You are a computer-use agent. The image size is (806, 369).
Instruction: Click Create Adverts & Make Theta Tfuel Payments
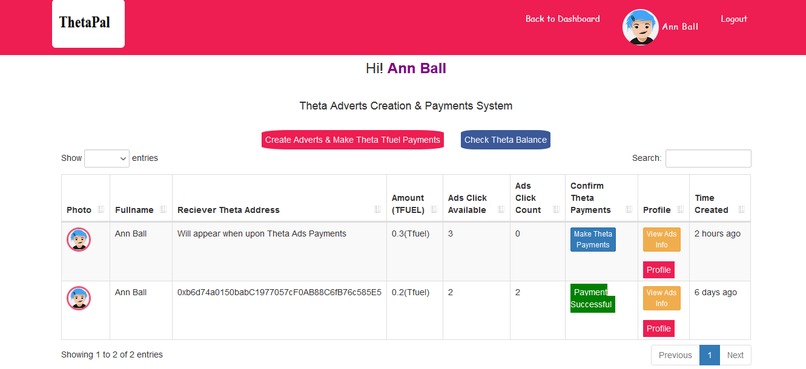tap(353, 140)
